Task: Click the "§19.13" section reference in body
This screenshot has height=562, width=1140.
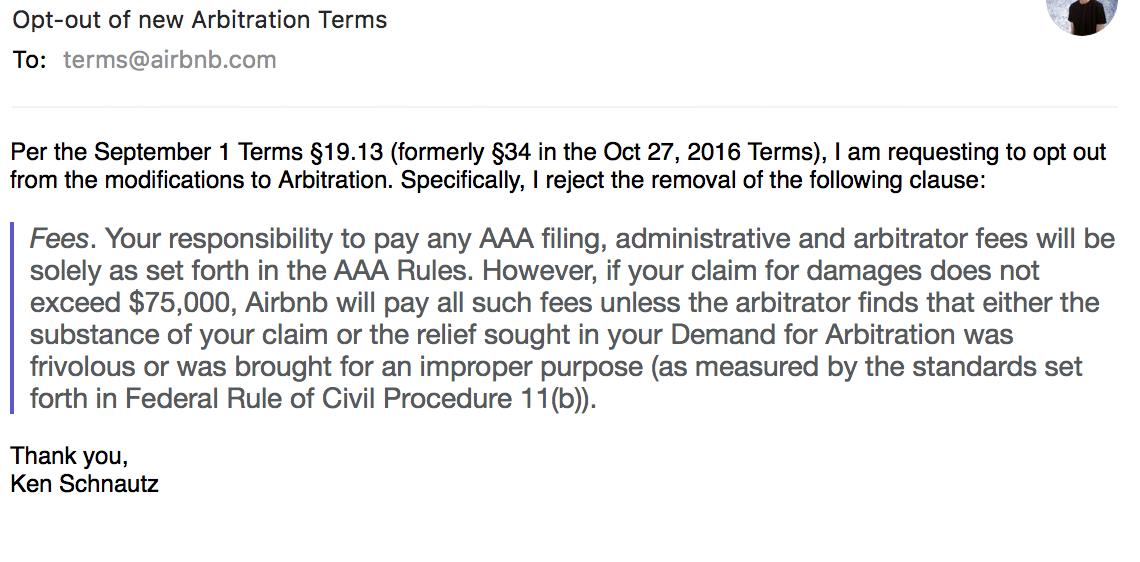Action: 343,153
